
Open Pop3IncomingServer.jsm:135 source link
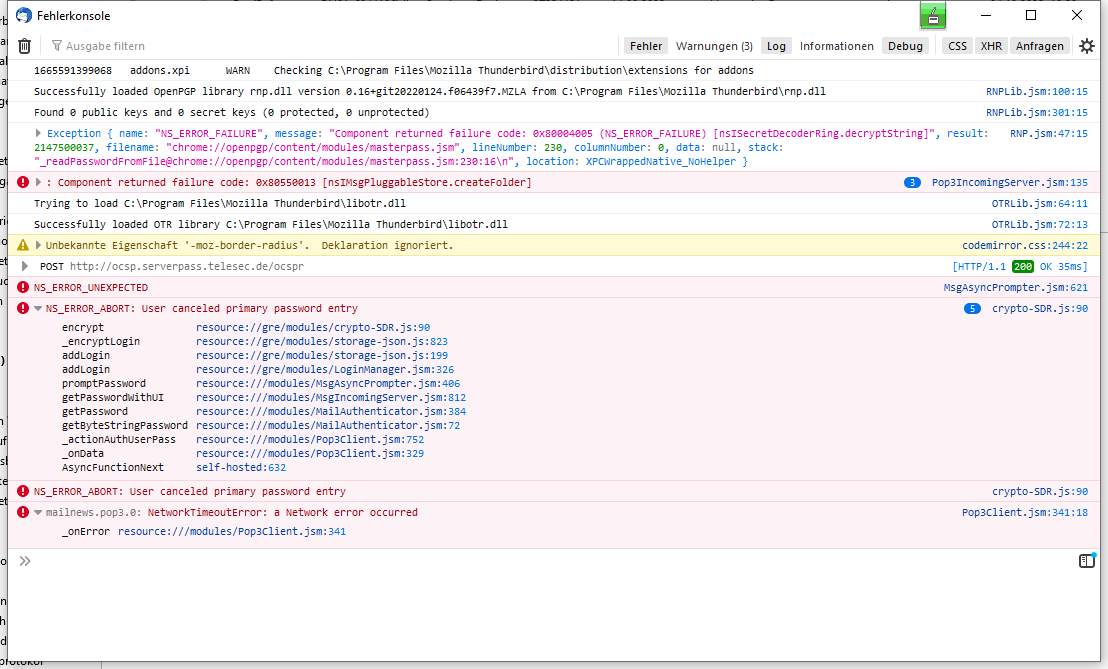pos(1009,183)
